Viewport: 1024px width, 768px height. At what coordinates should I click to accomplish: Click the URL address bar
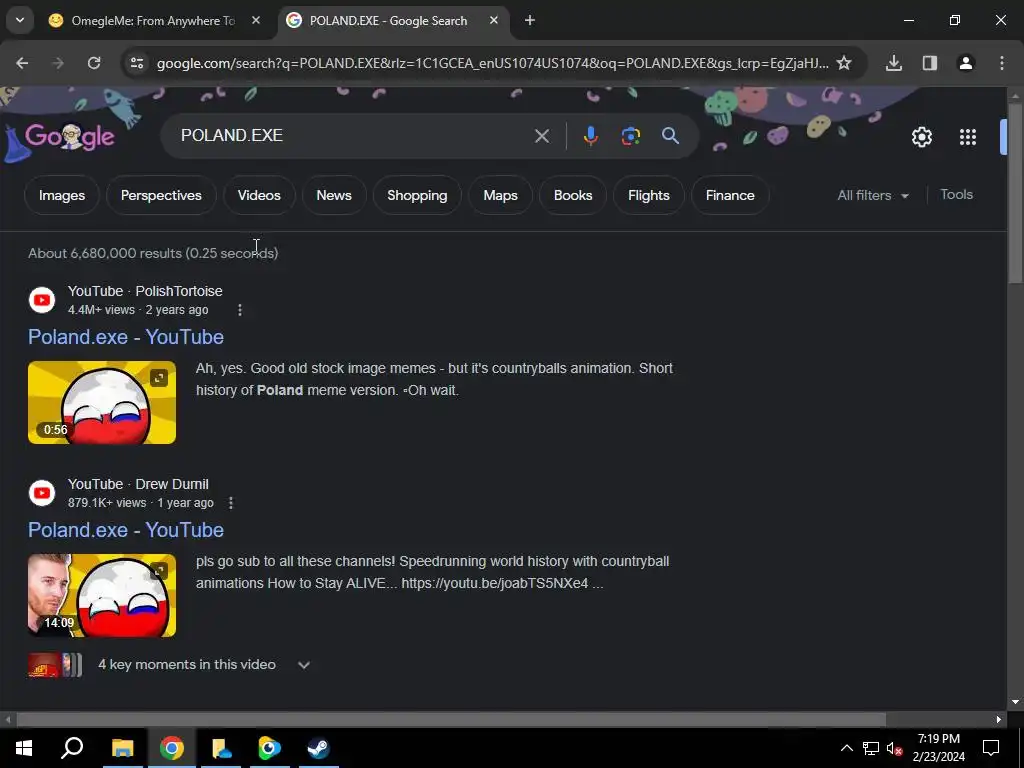(492, 63)
